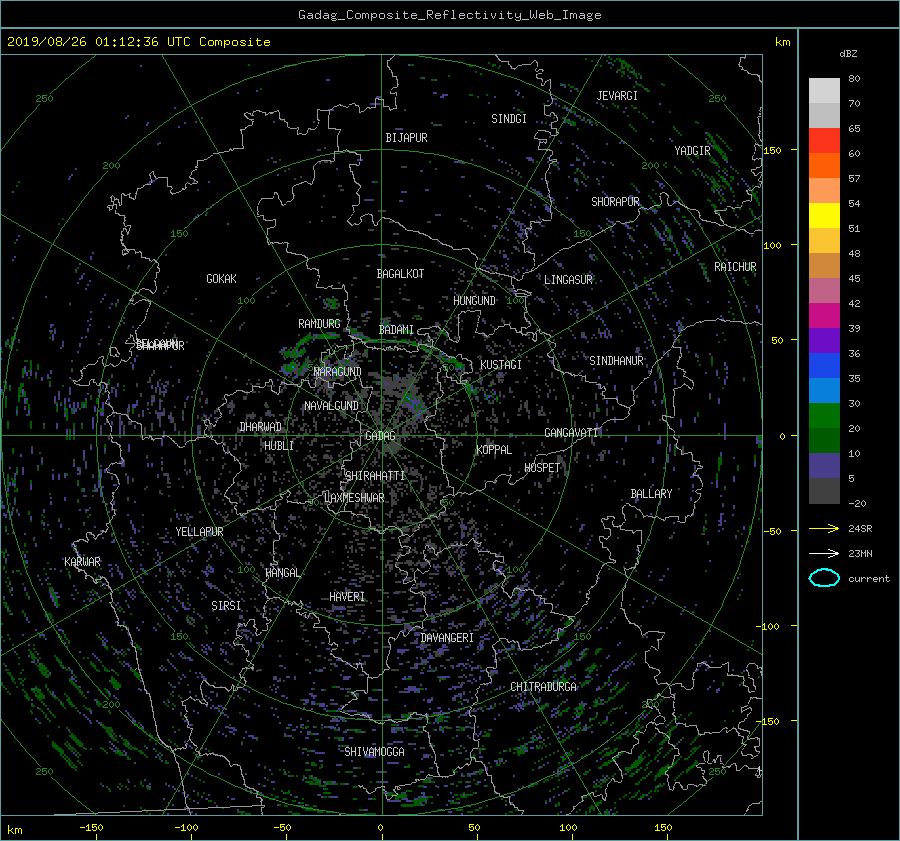Select the 'HANGAL' map label
Image resolution: width=900 pixels, height=841 pixels.
coord(282,573)
